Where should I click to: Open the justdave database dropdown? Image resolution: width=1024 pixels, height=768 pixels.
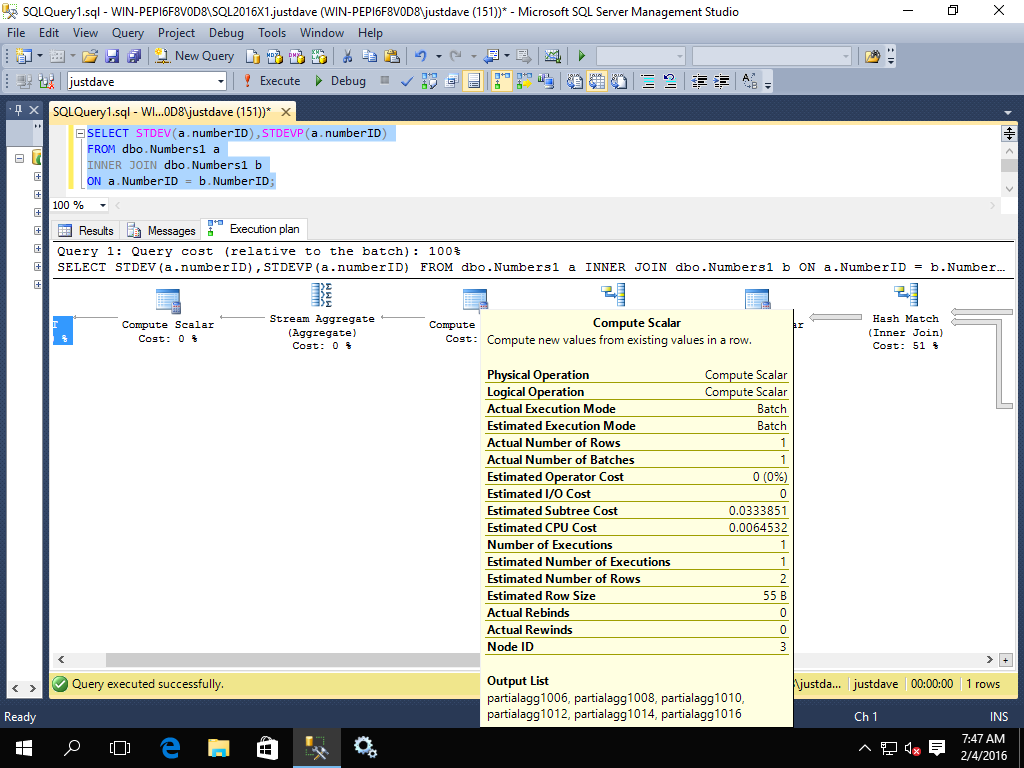222,81
